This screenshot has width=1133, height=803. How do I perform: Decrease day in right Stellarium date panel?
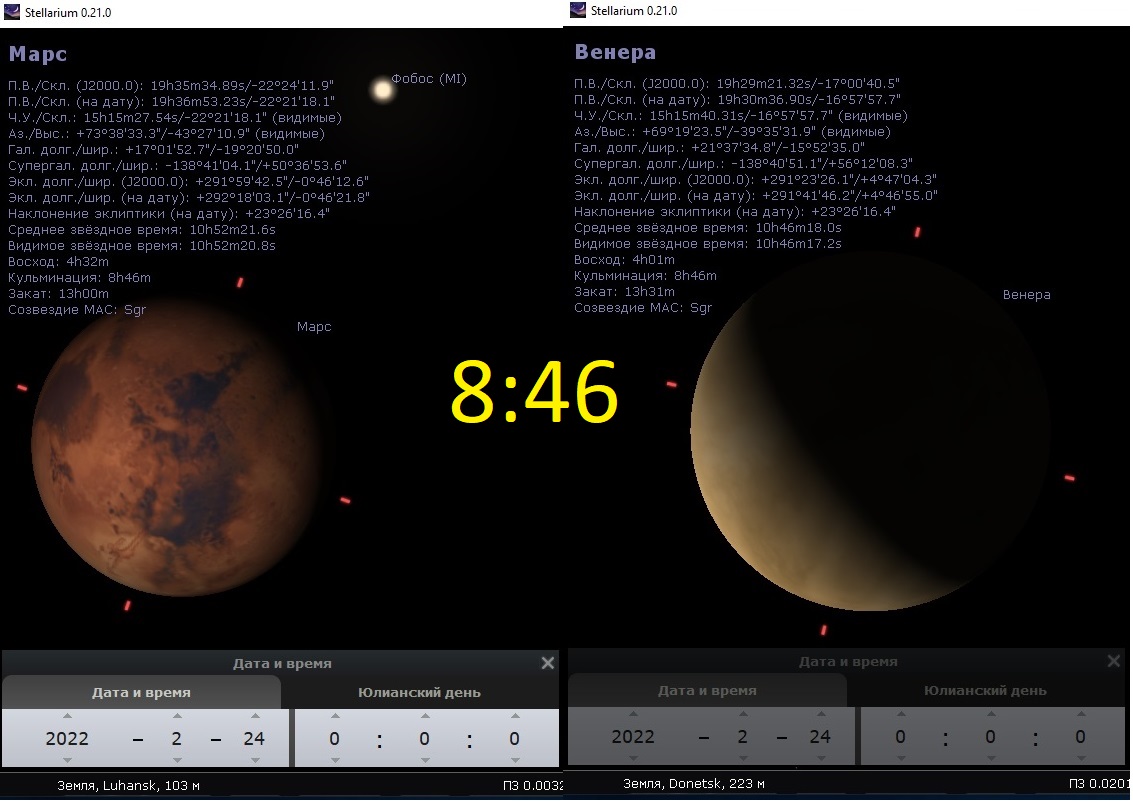tap(821, 758)
